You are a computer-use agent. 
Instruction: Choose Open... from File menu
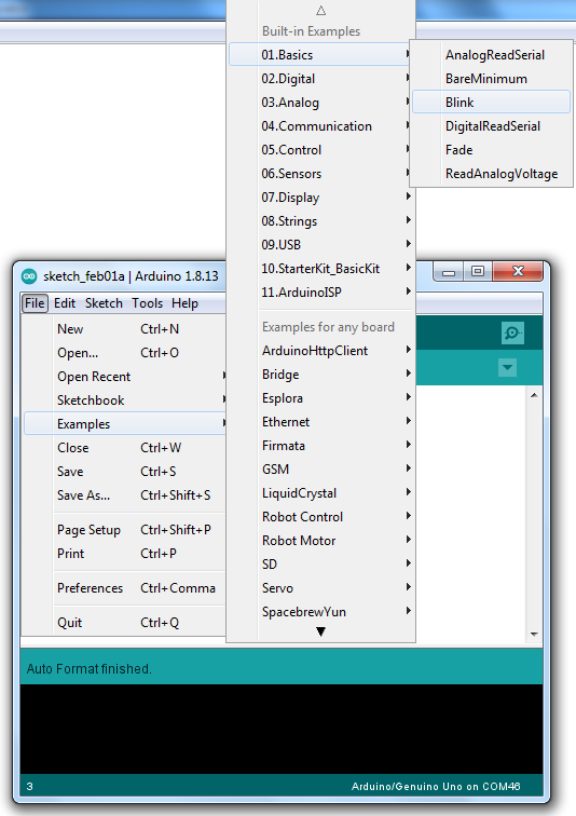pyautogui.click(x=125, y=353)
